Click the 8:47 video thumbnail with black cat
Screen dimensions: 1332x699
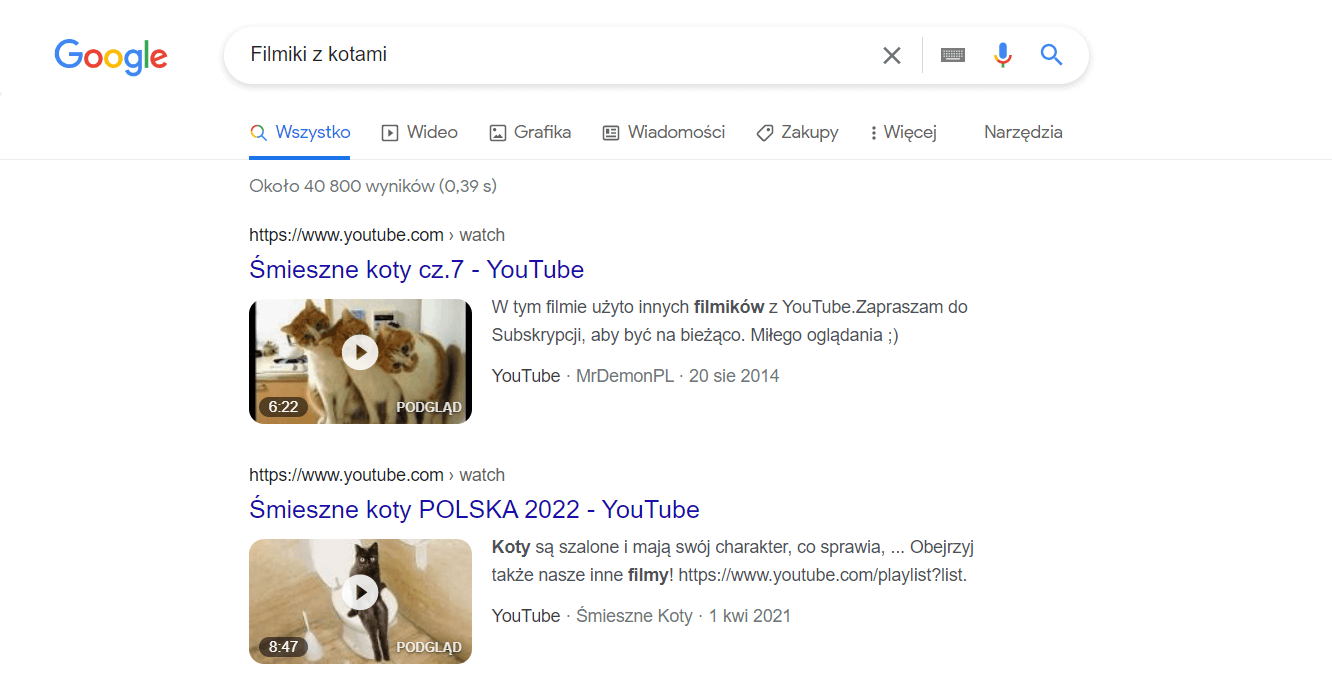click(360, 601)
